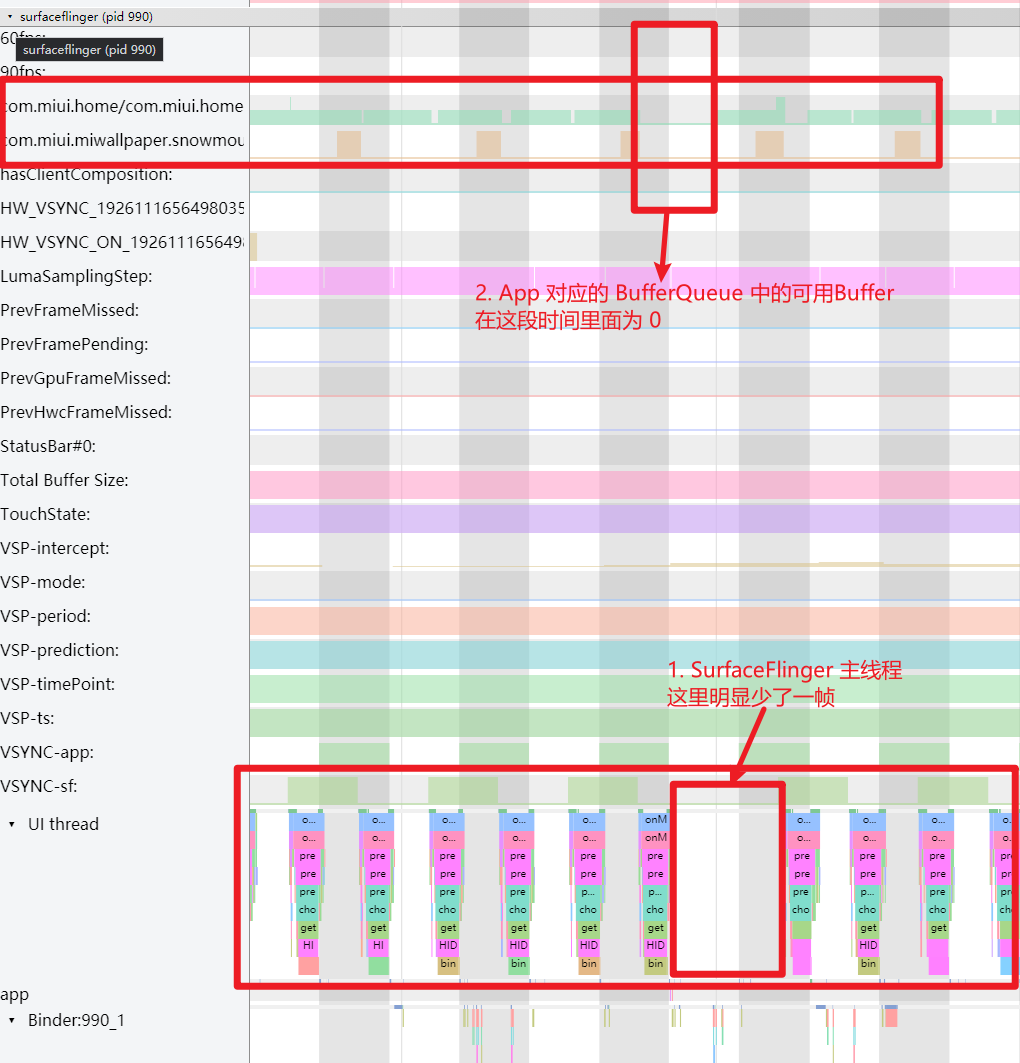This screenshot has width=1020, height=1063.
Task: Collapse the surfaceflinger (pid 990) process group
Action: pyautogui.click(x=10, y=16)
